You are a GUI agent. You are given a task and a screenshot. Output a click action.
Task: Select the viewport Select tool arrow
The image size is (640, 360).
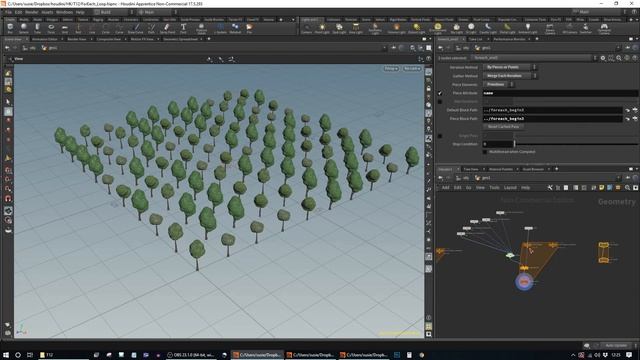point(8,102)
